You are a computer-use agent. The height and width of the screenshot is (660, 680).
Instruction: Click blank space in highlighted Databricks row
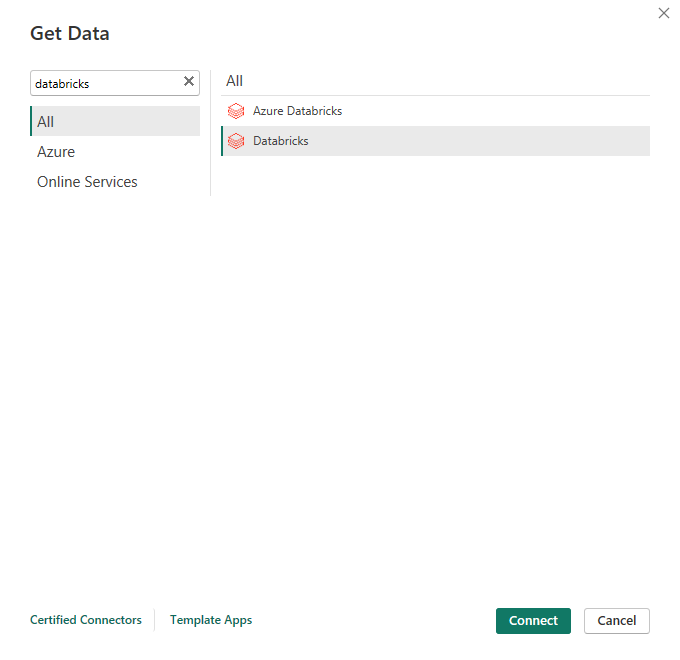(x=480, y=141)
